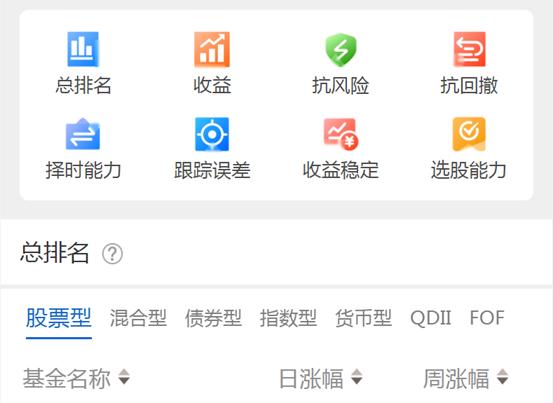Open the 总排名 bar chart icon
Image resolution: width=553 pixels, height=403 pixels.
click(x=83, y=49)
